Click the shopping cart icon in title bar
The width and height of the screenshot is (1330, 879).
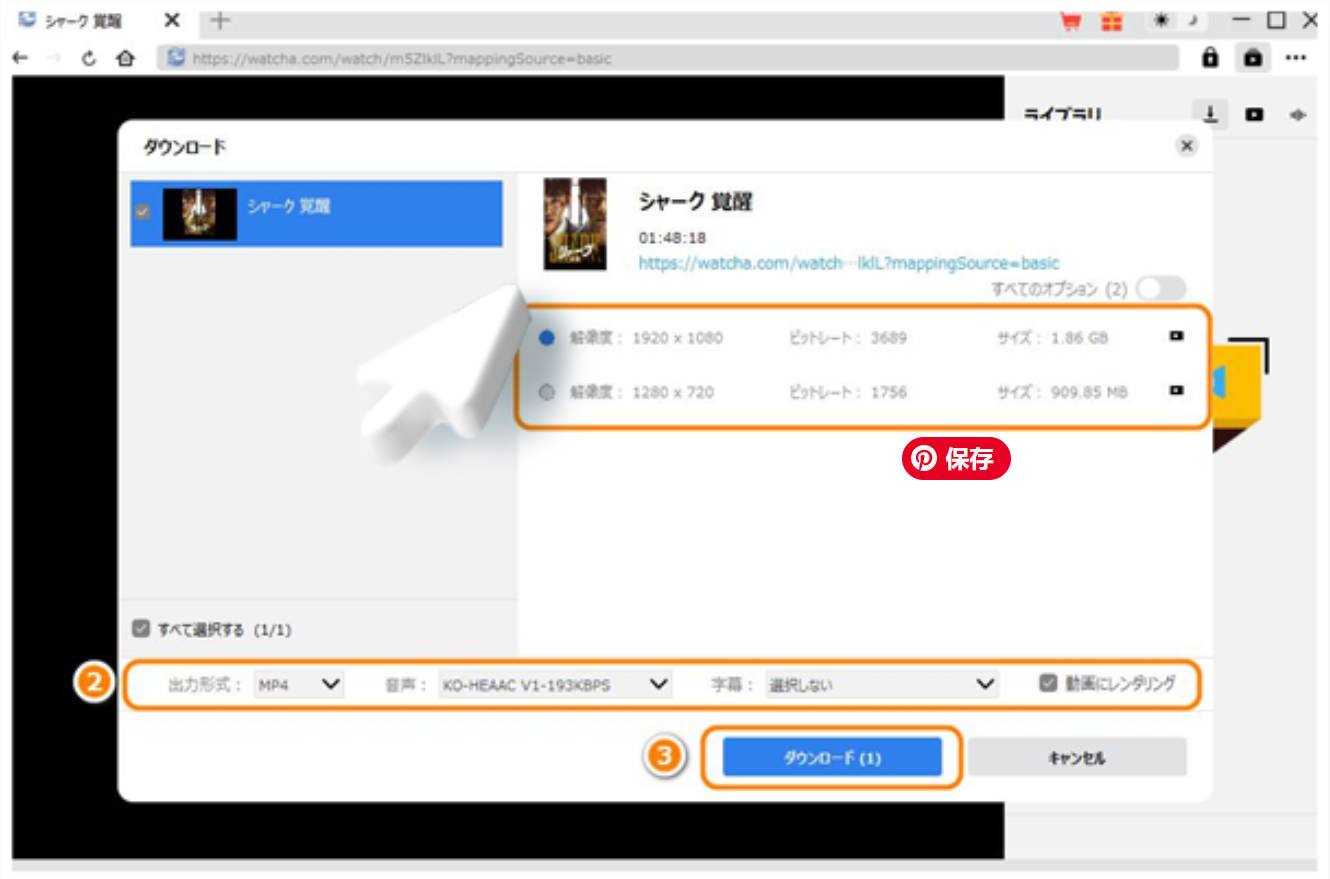tap(1072, 20)
